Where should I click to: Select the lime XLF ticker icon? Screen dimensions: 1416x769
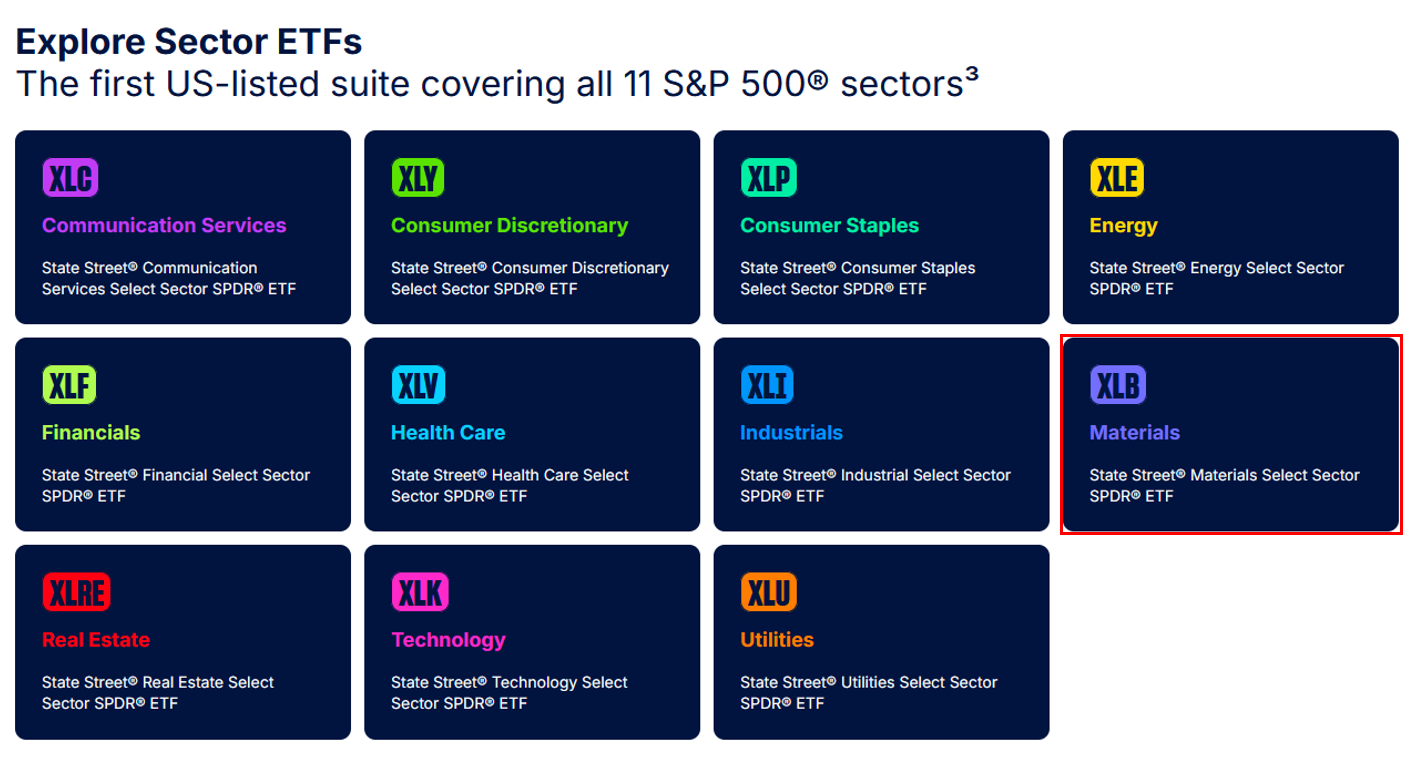coord(69,385)
